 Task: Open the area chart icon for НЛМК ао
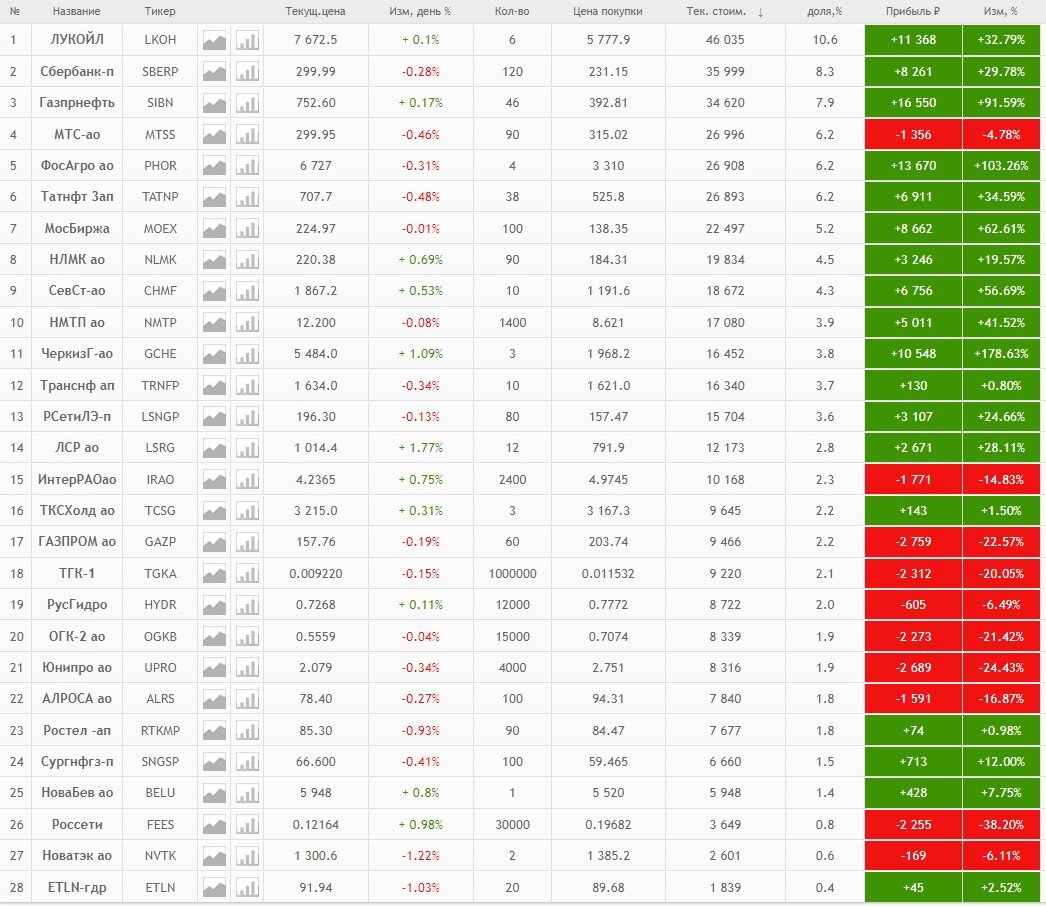tap(214, 259)
